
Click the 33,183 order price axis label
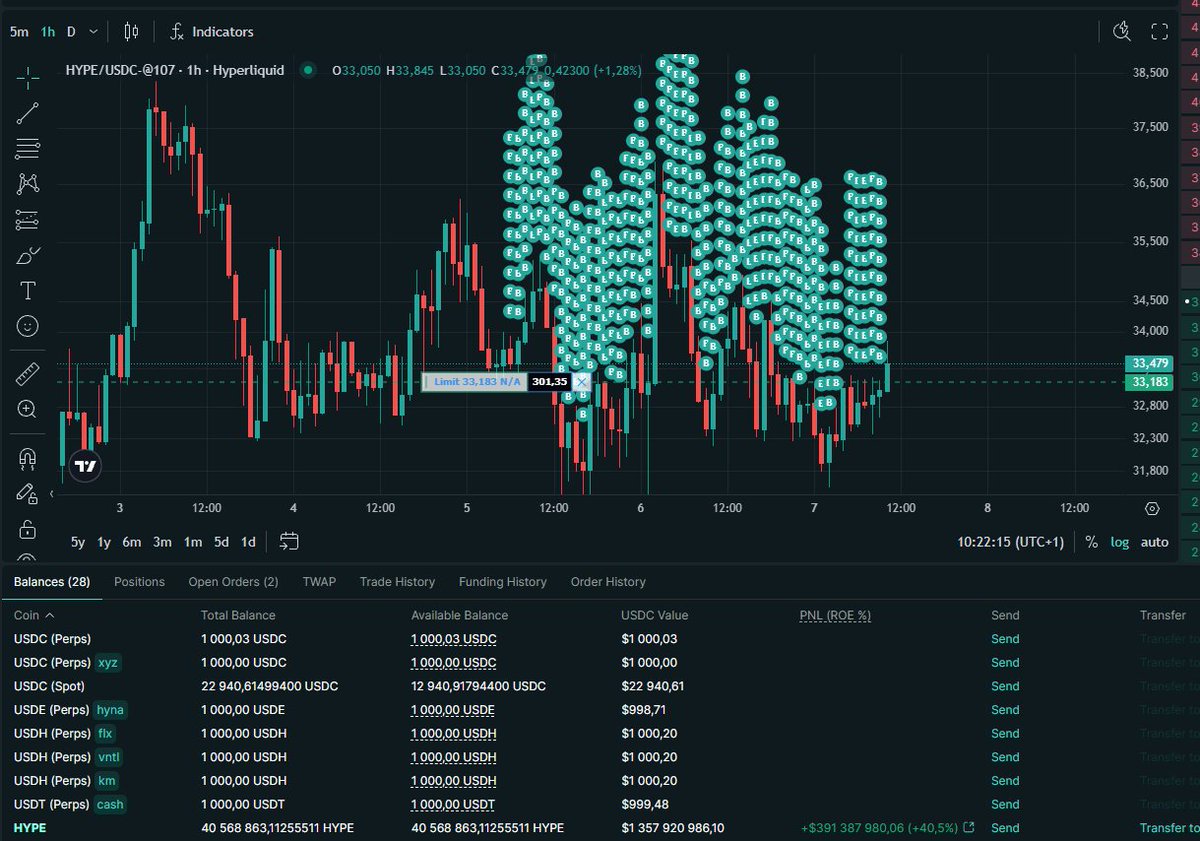pos(1150,382)
